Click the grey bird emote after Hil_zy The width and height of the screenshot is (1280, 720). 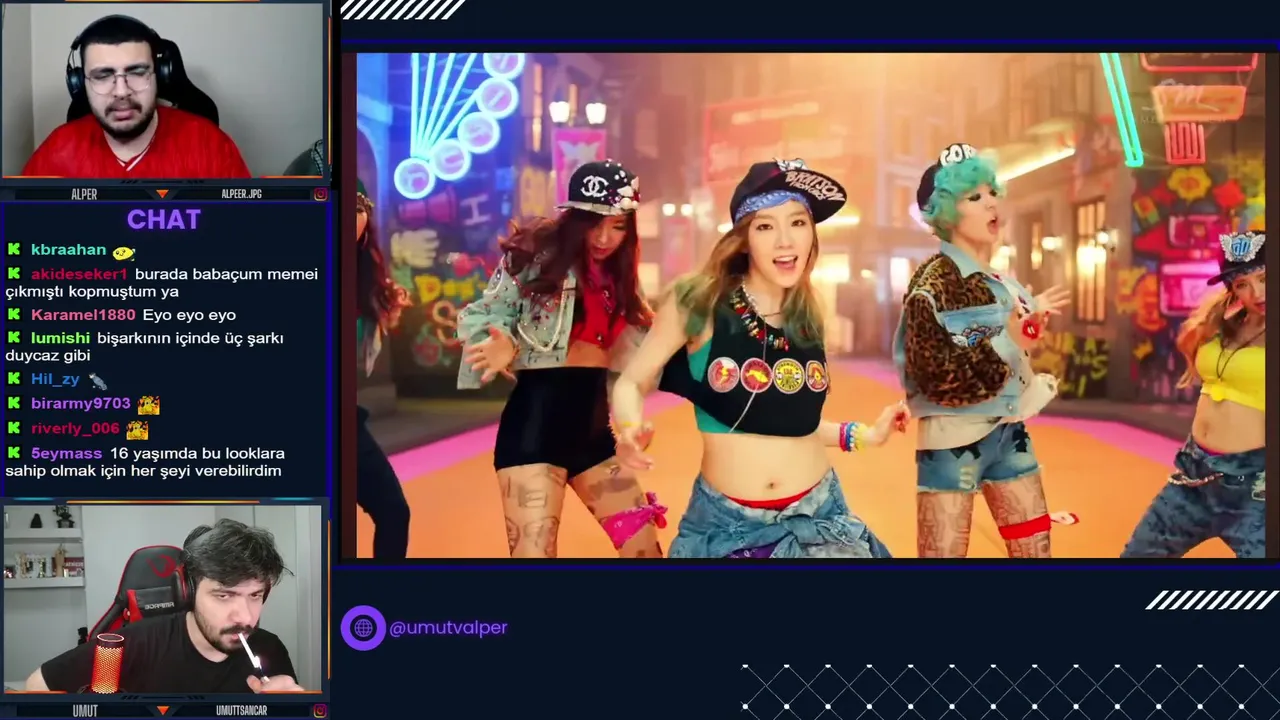pos(97,381)
